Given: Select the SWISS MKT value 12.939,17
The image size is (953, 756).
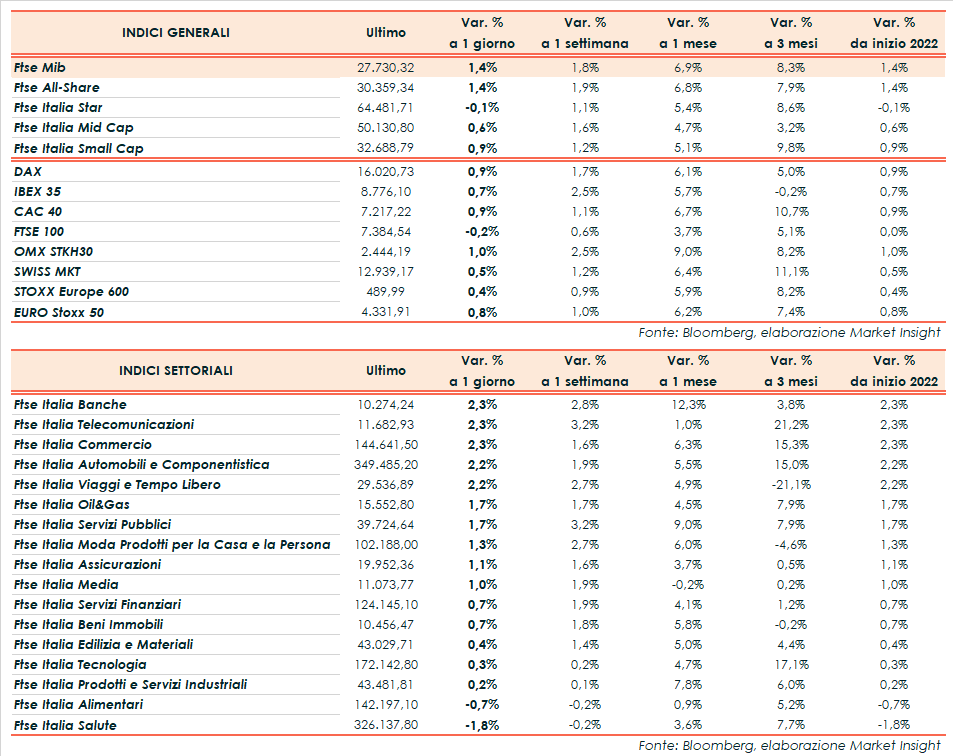Looking at the screenshot, I should (385, 272).
